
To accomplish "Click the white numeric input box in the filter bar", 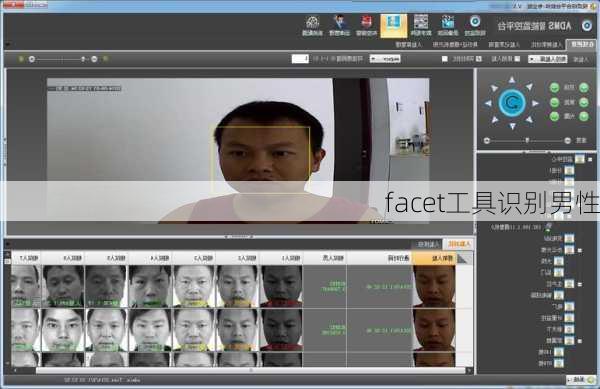I will (300, 59).
